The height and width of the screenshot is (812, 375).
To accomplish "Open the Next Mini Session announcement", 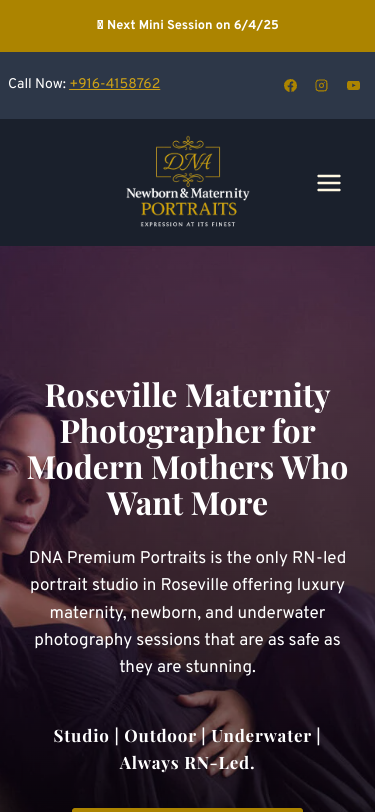I will [188, 25].
